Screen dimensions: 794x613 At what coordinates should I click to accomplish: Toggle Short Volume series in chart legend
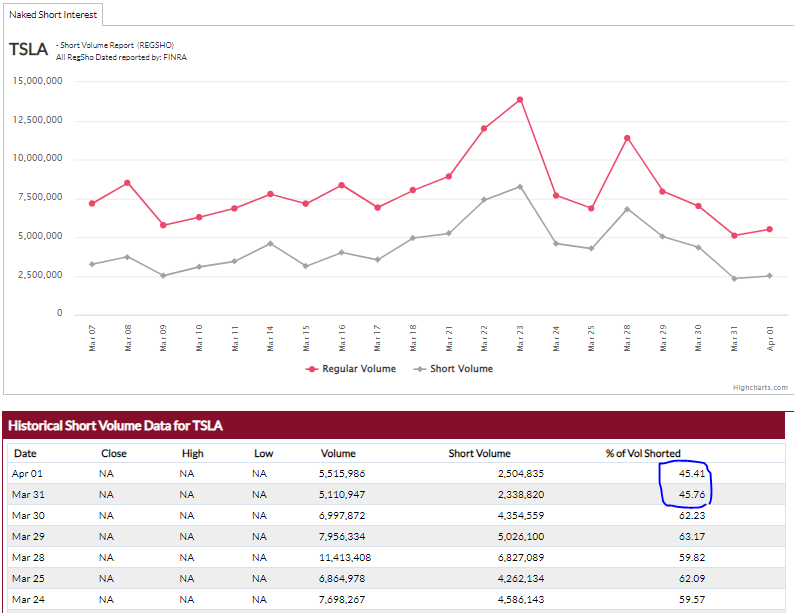(453, 369)
